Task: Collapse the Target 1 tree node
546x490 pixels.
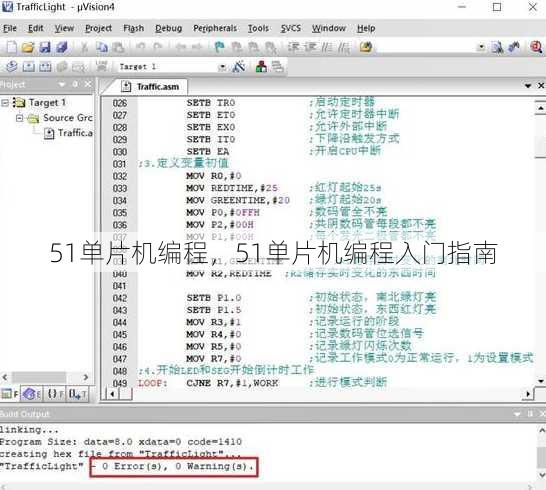Action: (5, 103)
